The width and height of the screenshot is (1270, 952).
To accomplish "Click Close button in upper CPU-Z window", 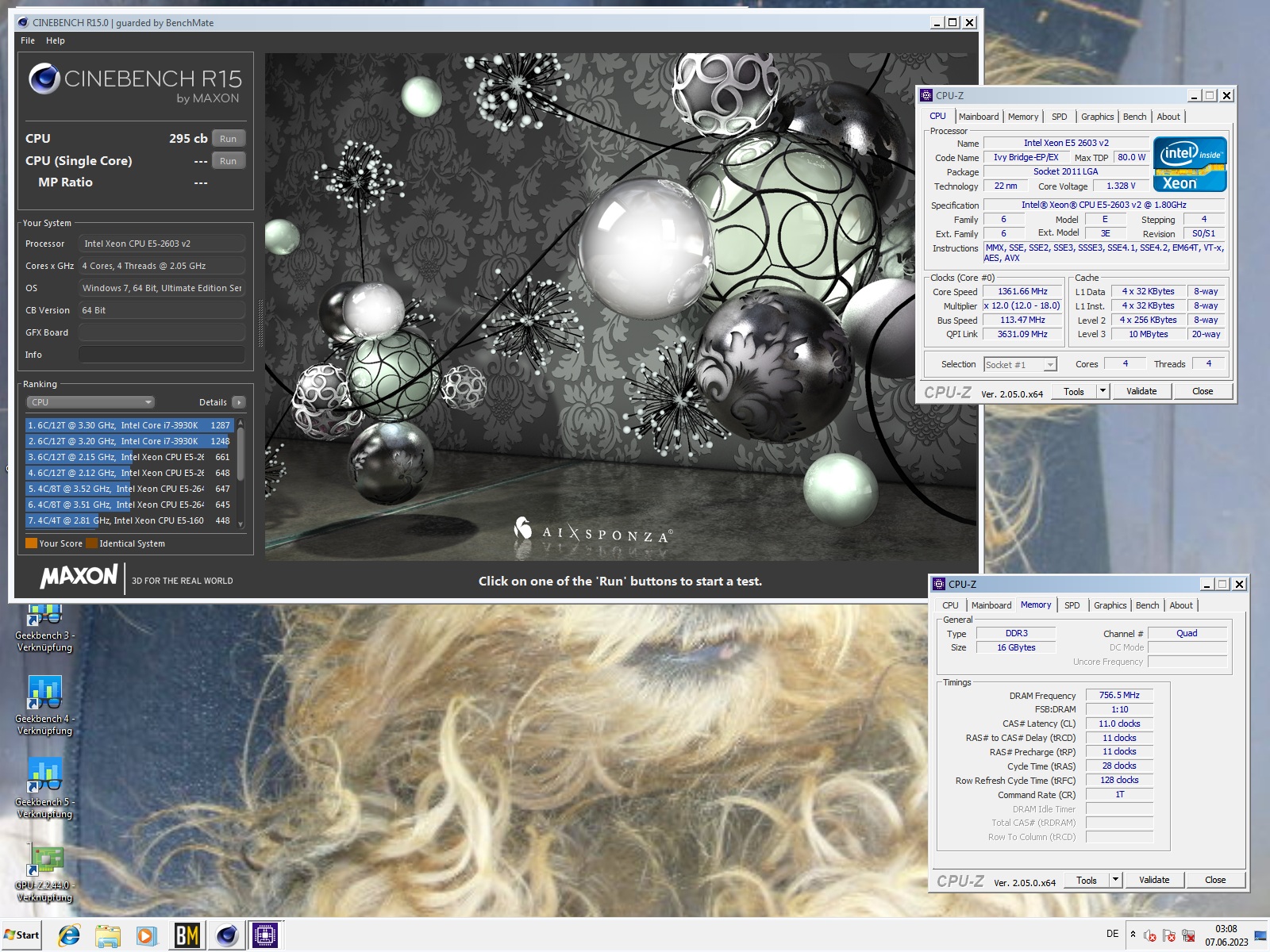I will [1203, 392].
